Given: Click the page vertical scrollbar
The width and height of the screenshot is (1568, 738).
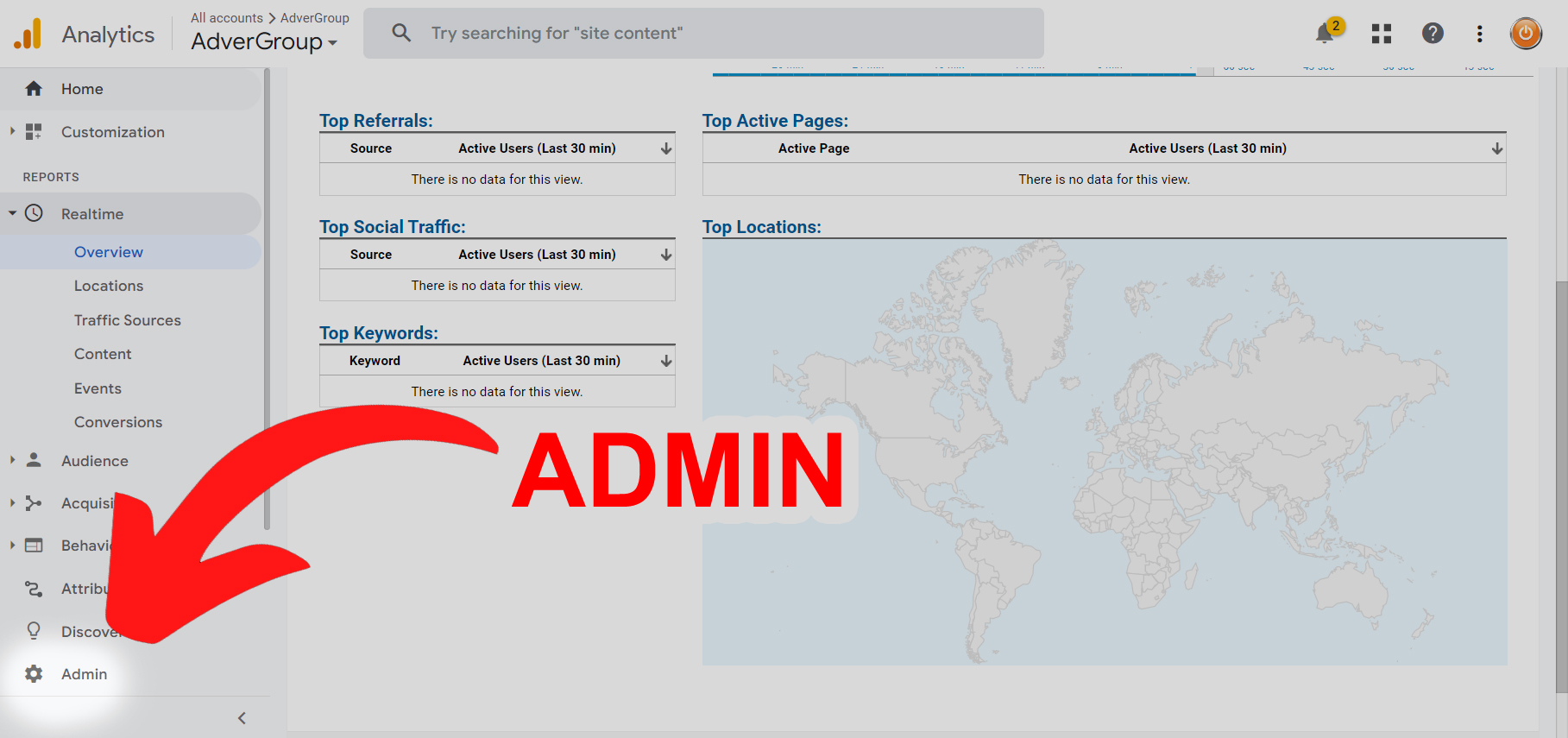Looking at the screenshot, I should [x=1561, y=486].
